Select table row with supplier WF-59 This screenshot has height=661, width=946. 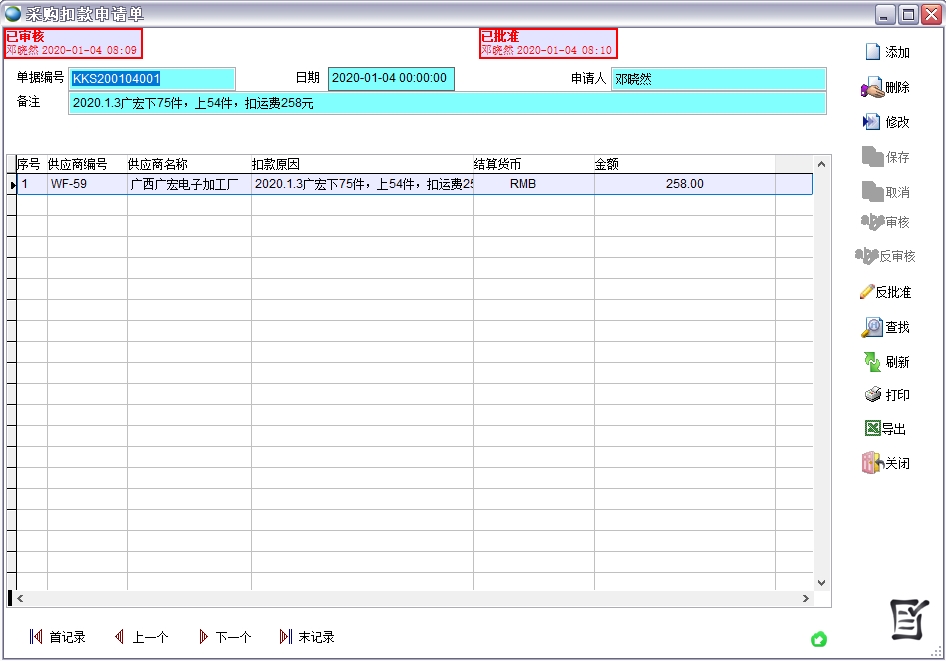(x=86, y=184)
